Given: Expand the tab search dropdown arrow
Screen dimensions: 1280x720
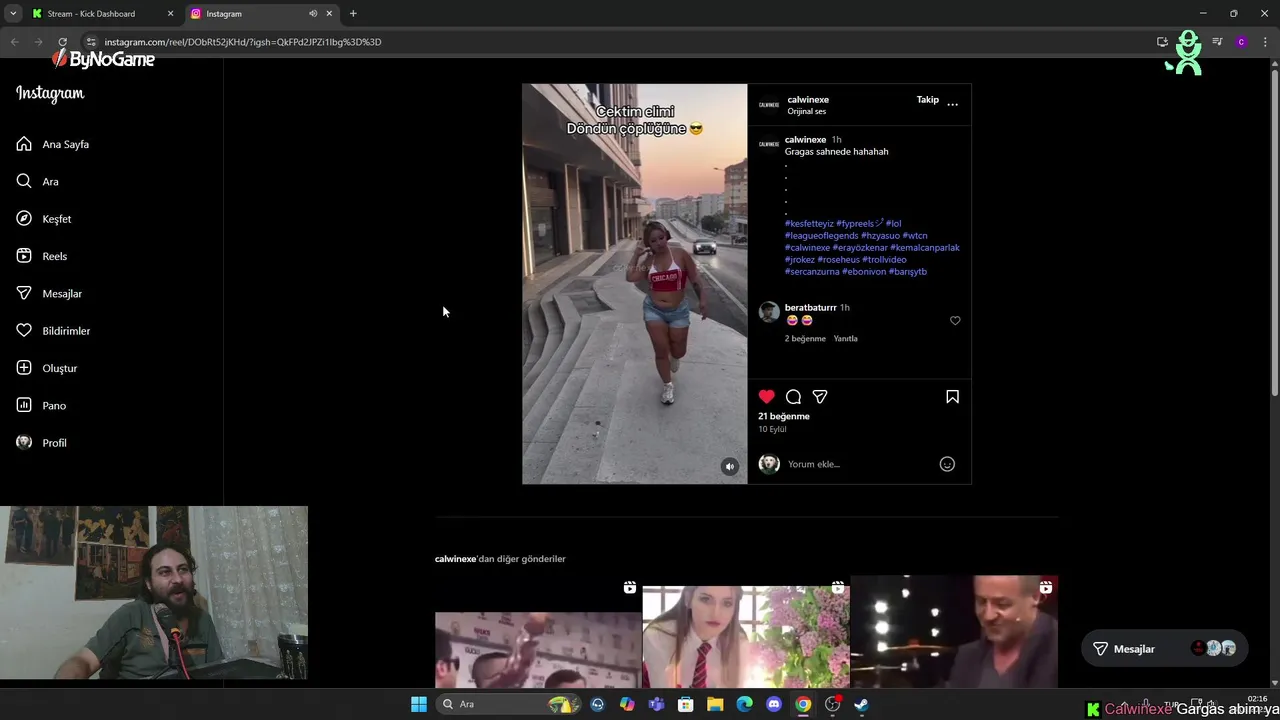Looking at the screenshot, I should click(13, 14).
